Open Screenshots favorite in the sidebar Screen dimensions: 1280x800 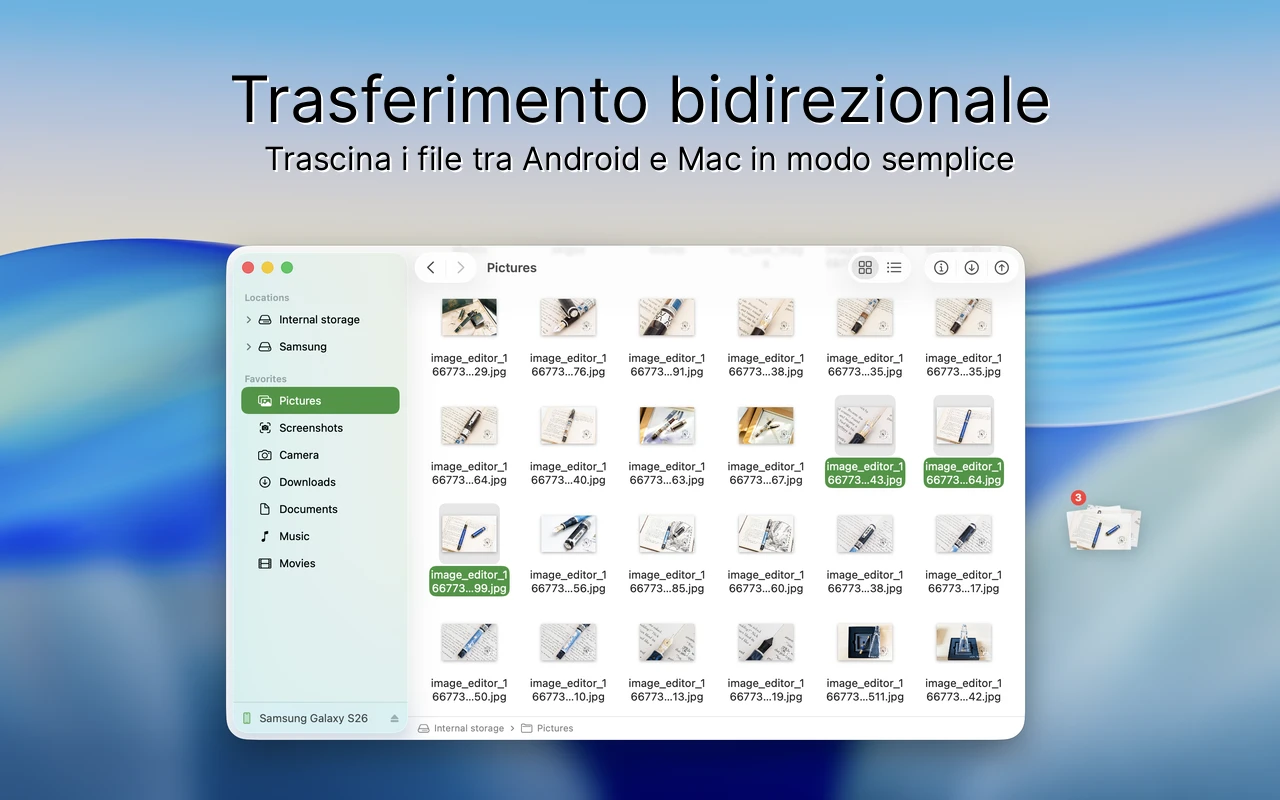coord(320,428)
